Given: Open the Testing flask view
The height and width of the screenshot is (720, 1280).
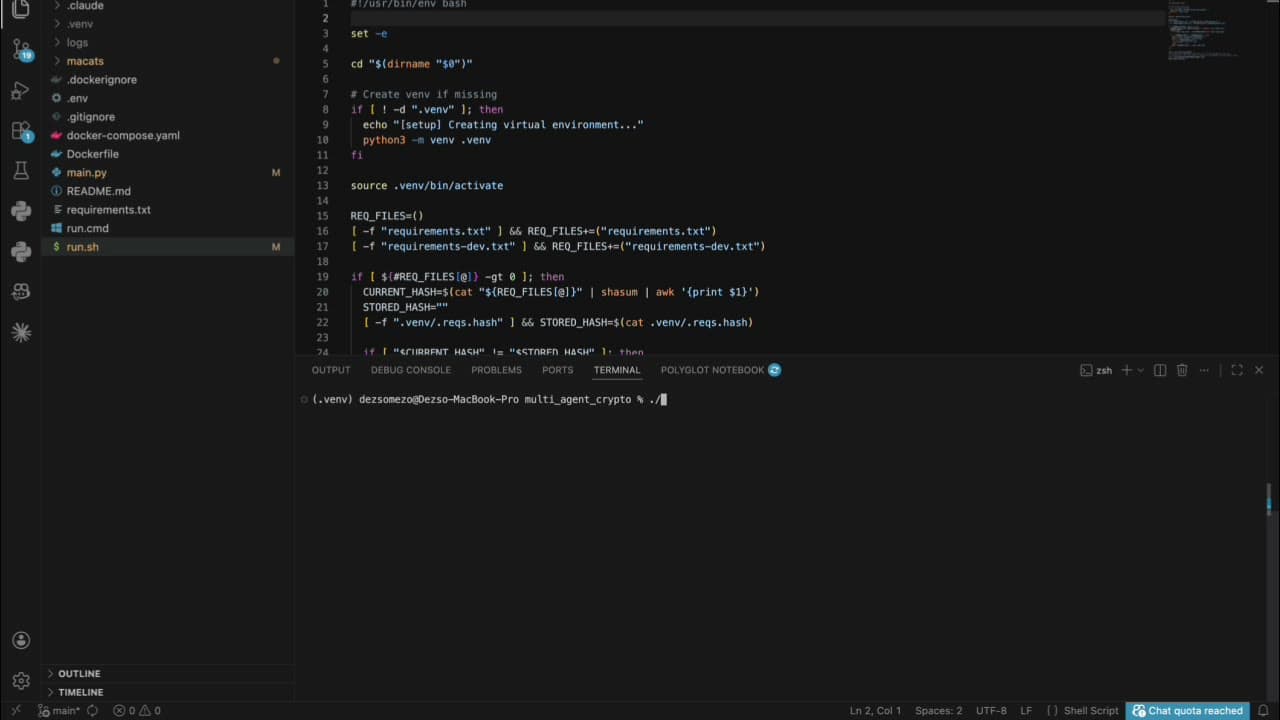Looking at the screenshot, I should (21, 171).
